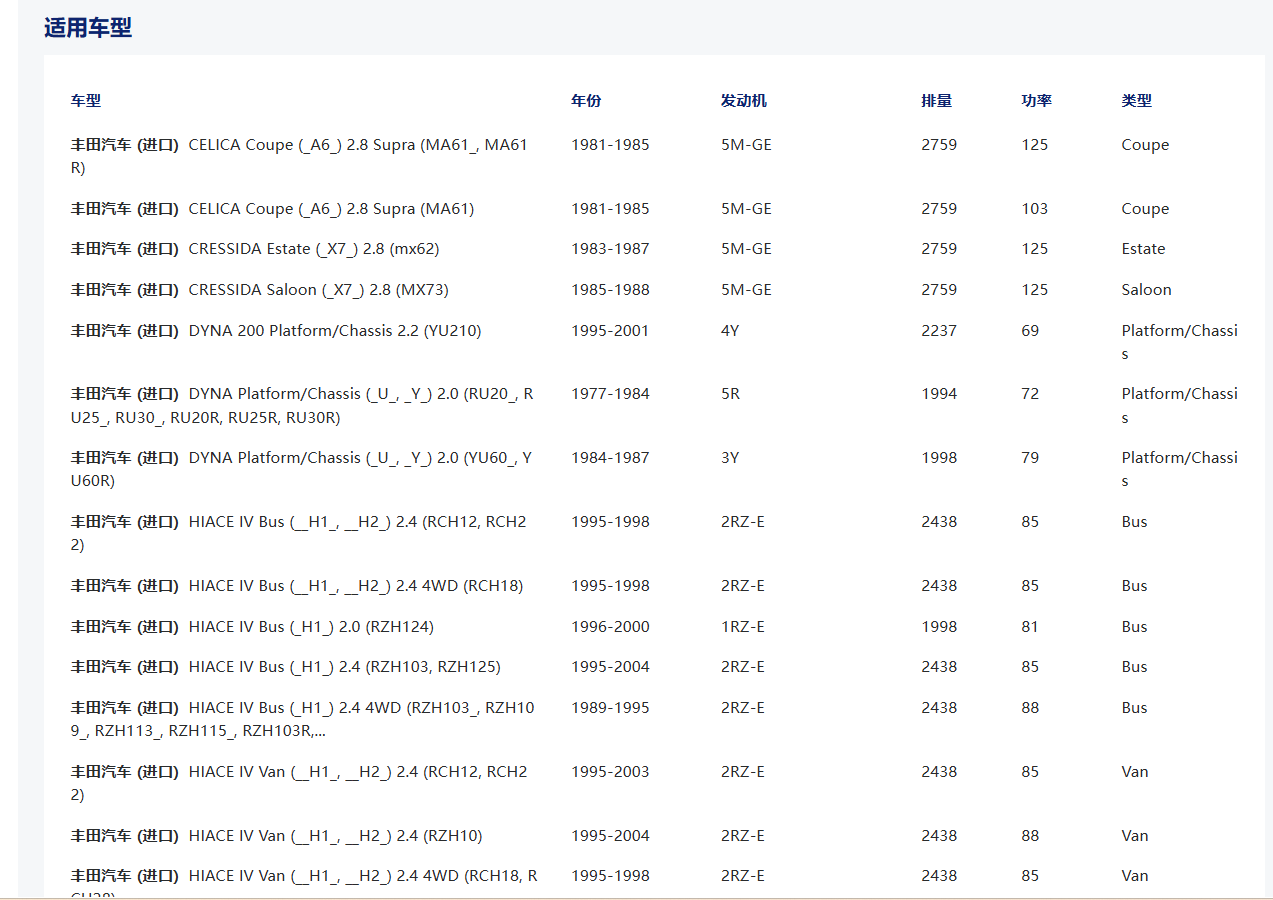This screenshot has height=900, width=1273.
Task: Open the HIACE IV Van 2.4 (RZH10) entry
Action: (335, 836)
